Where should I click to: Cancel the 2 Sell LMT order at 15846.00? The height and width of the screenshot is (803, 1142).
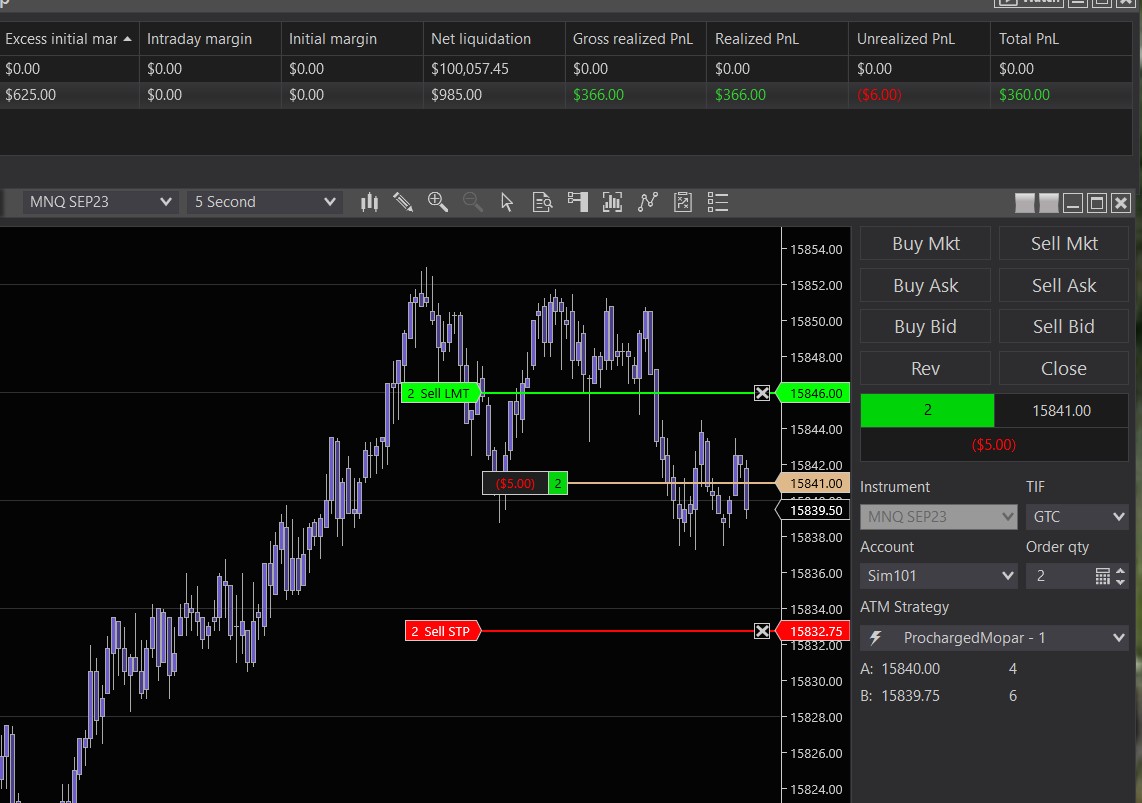[762, 393]
